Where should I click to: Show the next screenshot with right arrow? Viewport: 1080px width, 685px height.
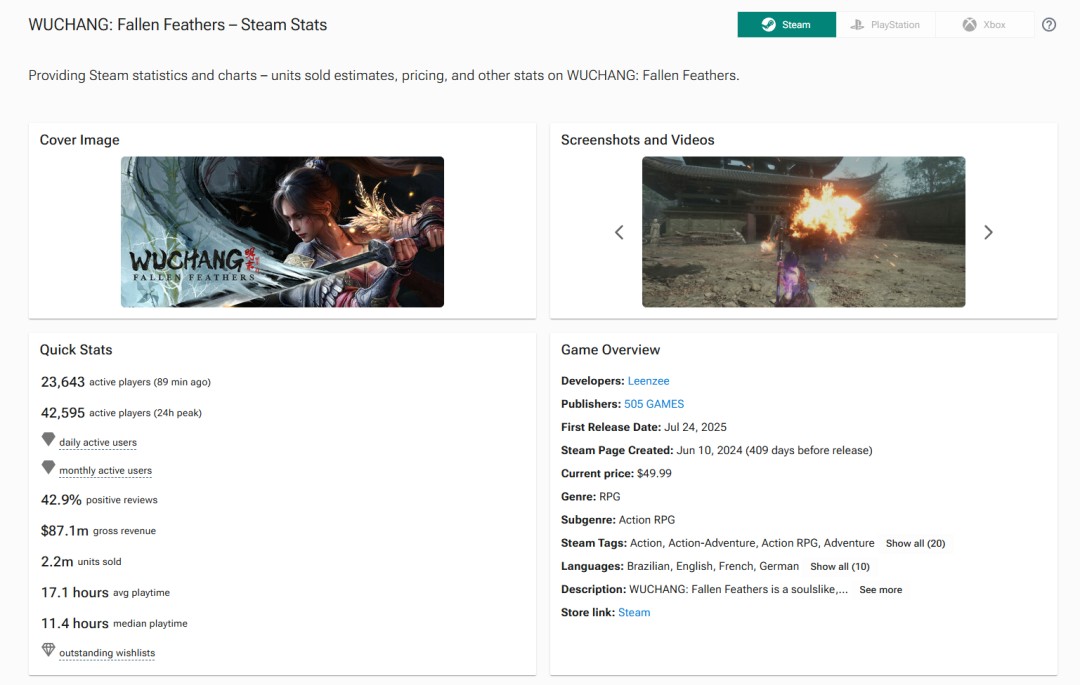point(988,232)
